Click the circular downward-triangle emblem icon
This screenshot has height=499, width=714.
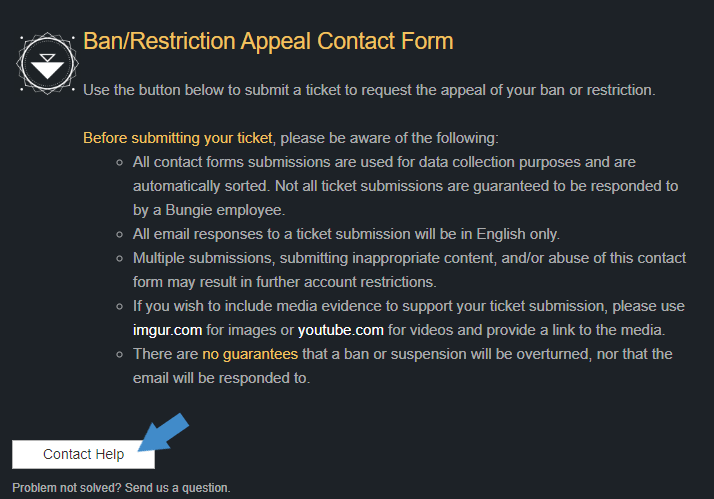(x=47, y=64)
